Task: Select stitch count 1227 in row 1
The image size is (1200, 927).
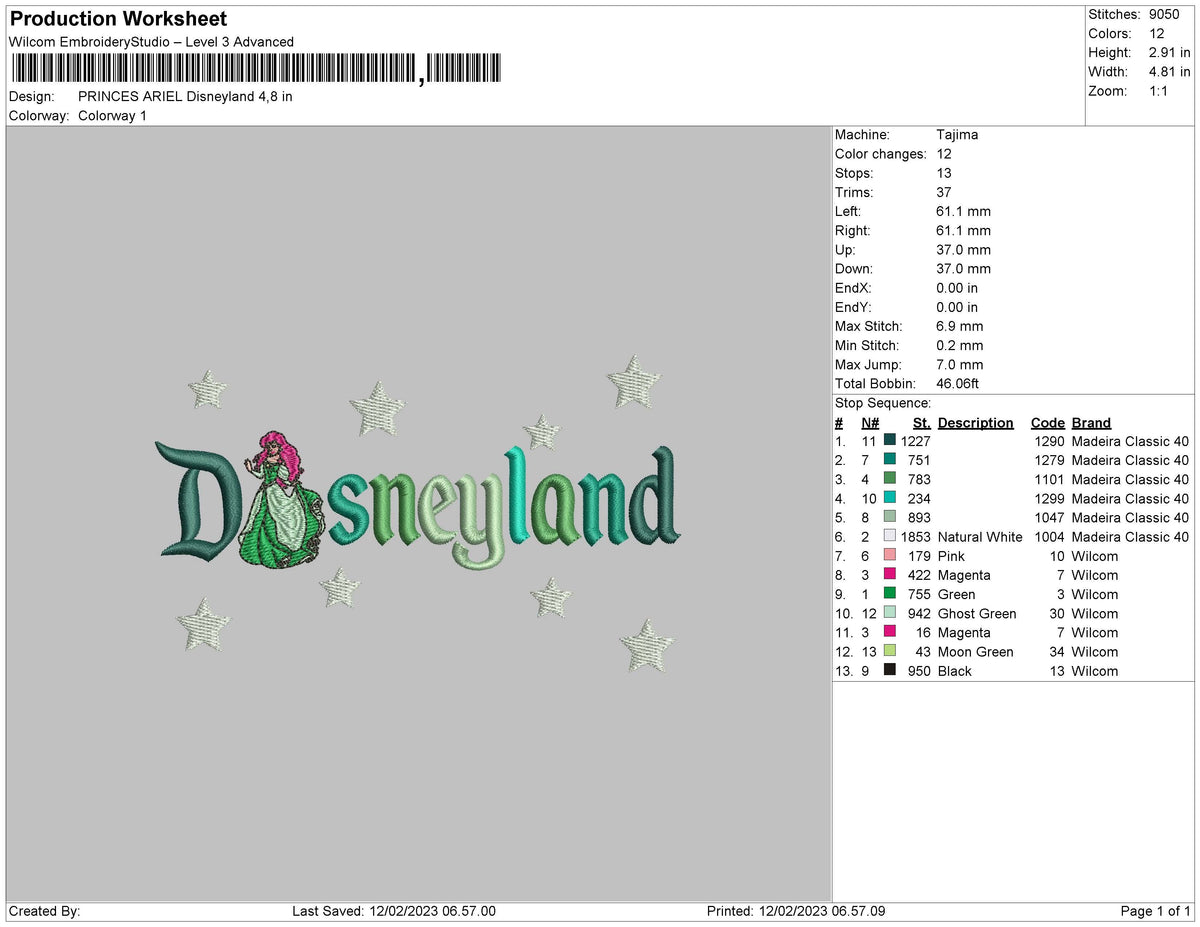Action: point(915,441)
